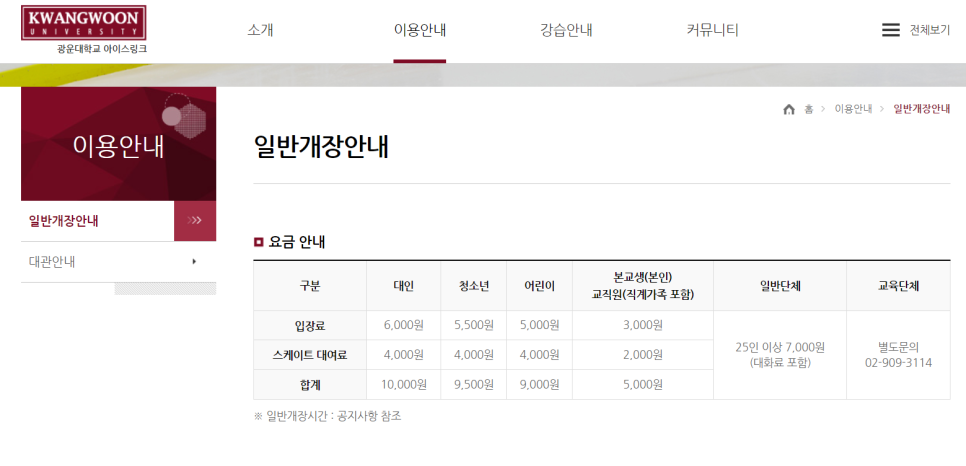Click the 10,000원 adult total cell
This screenshot has width=966, height=466.
click(x=404, y=385)
